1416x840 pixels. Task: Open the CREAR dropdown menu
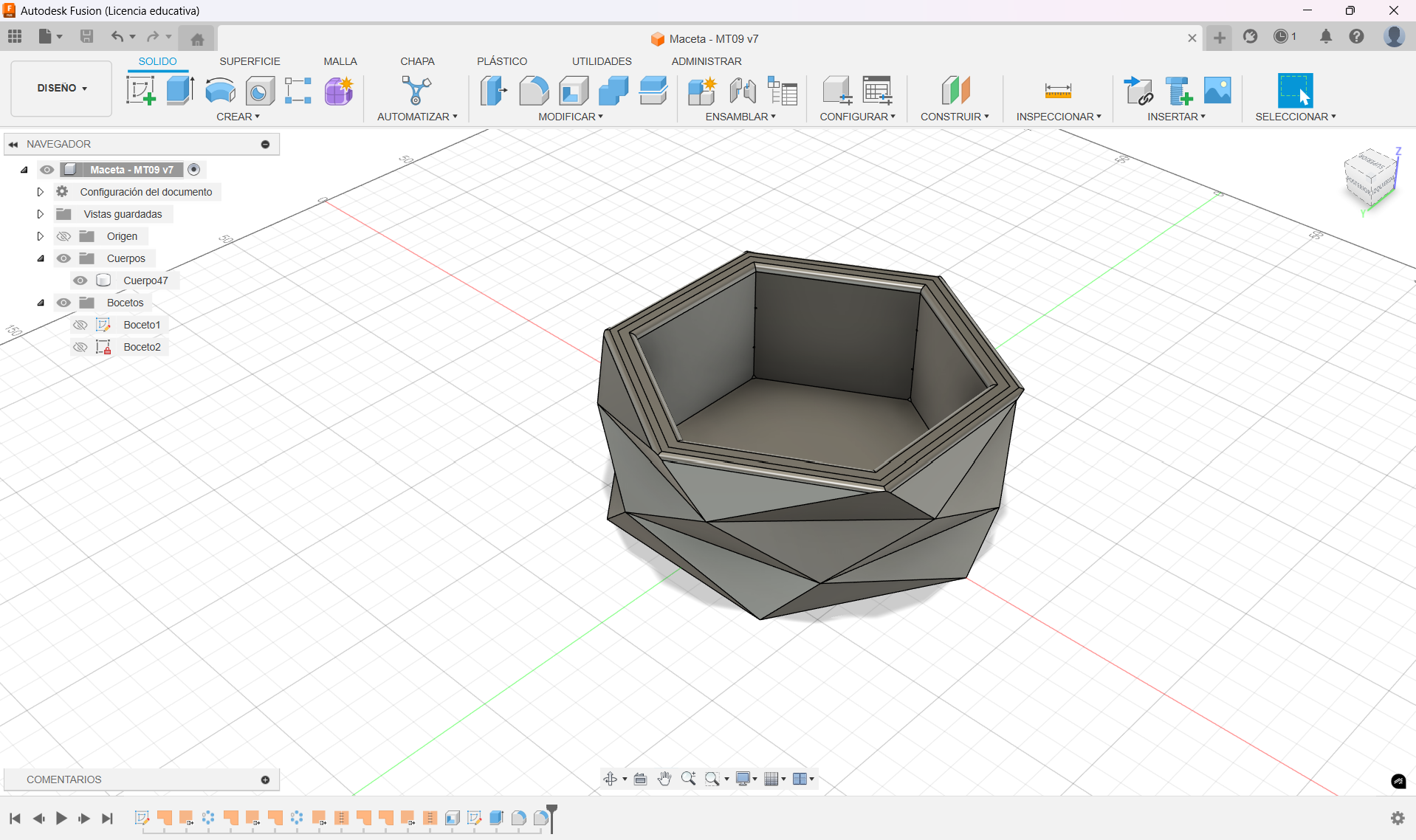coord(238,117)
